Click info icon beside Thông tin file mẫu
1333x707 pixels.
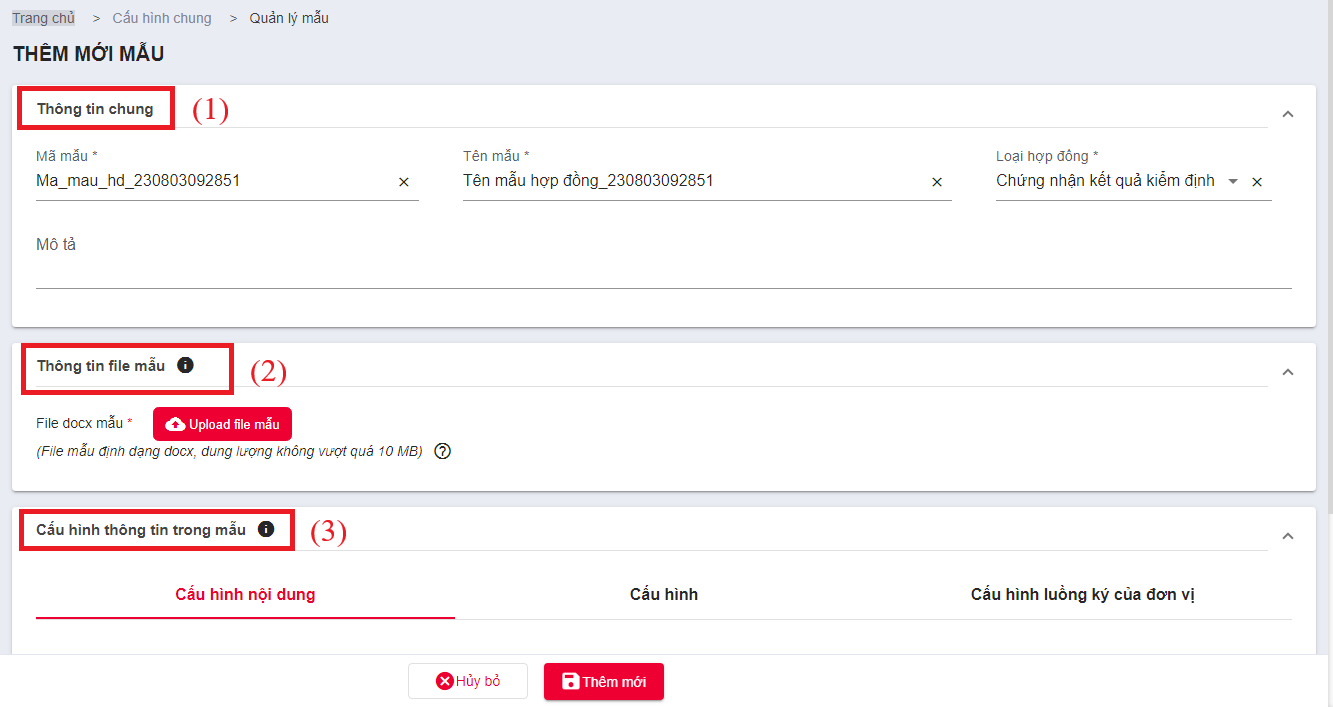point(185,365)
